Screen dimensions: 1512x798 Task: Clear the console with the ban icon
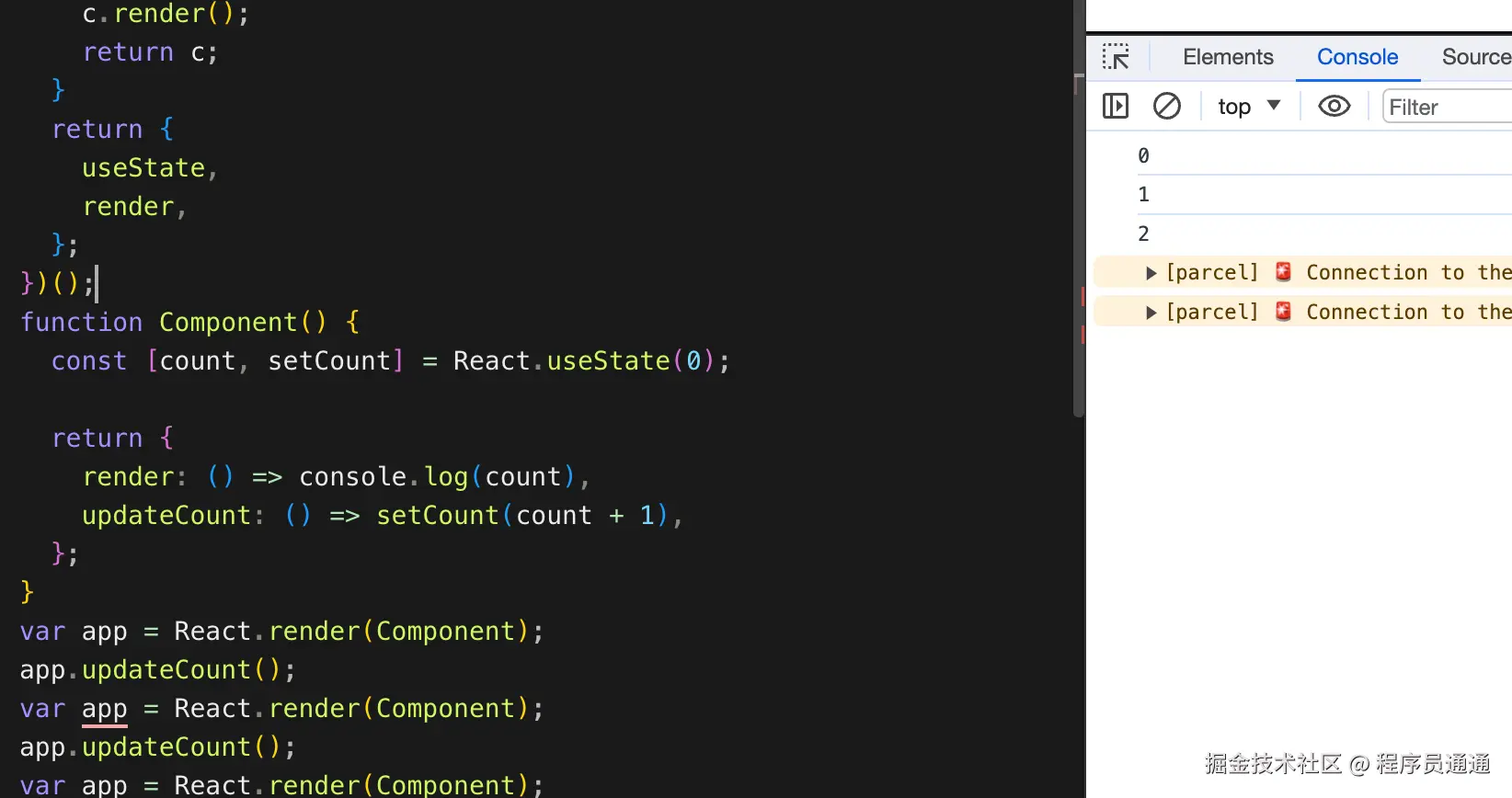point(1167,107)
